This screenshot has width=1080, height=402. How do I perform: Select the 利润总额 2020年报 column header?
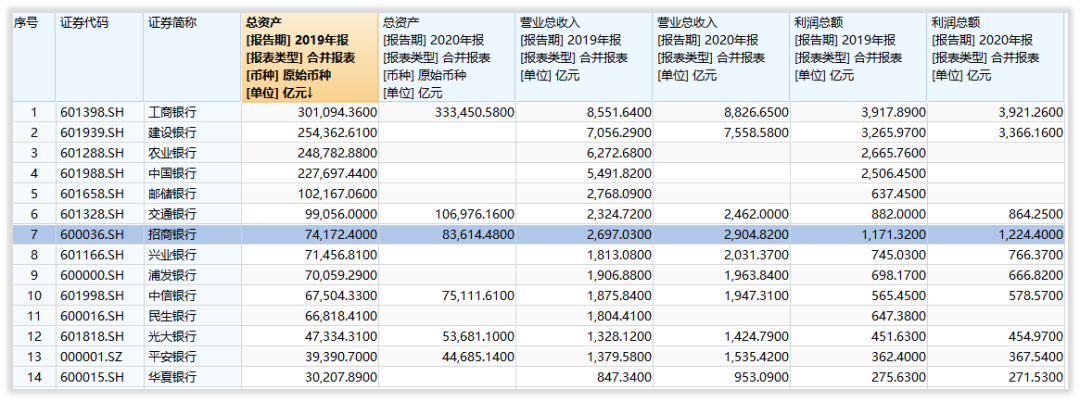995,58
